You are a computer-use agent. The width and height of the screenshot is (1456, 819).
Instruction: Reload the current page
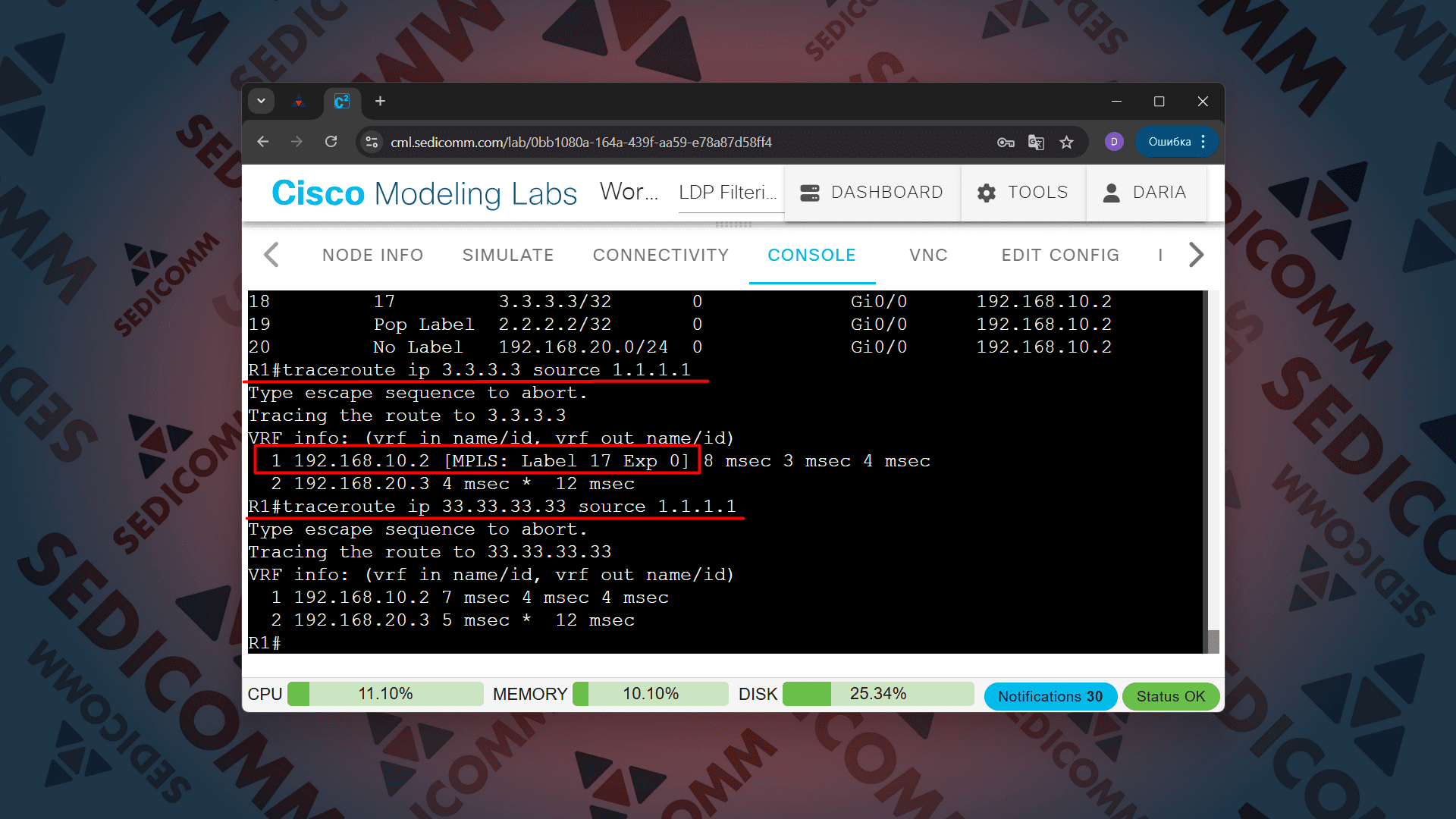(x=331, y=142)
